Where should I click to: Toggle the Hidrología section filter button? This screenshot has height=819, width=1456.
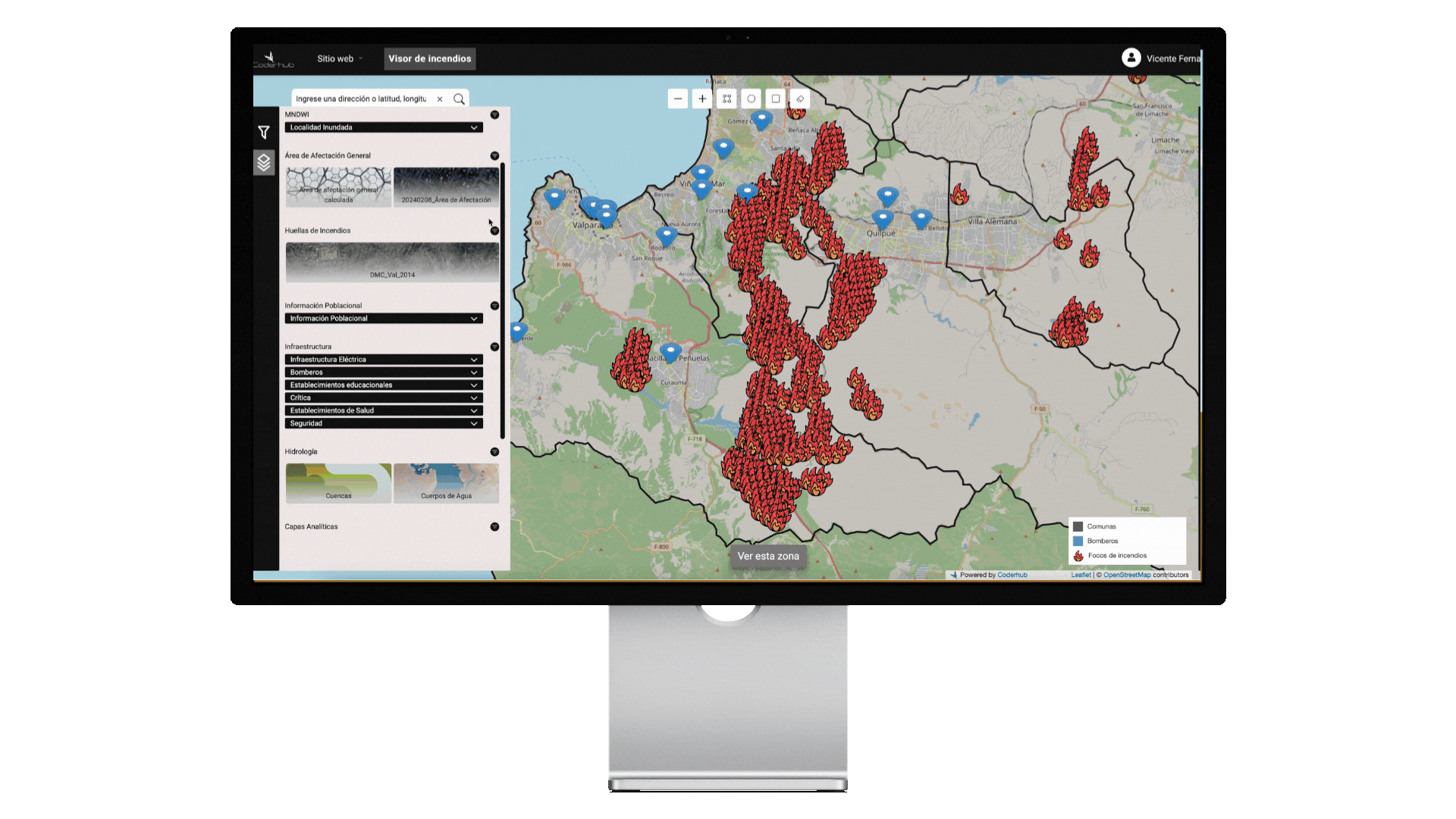coord(494,452)
